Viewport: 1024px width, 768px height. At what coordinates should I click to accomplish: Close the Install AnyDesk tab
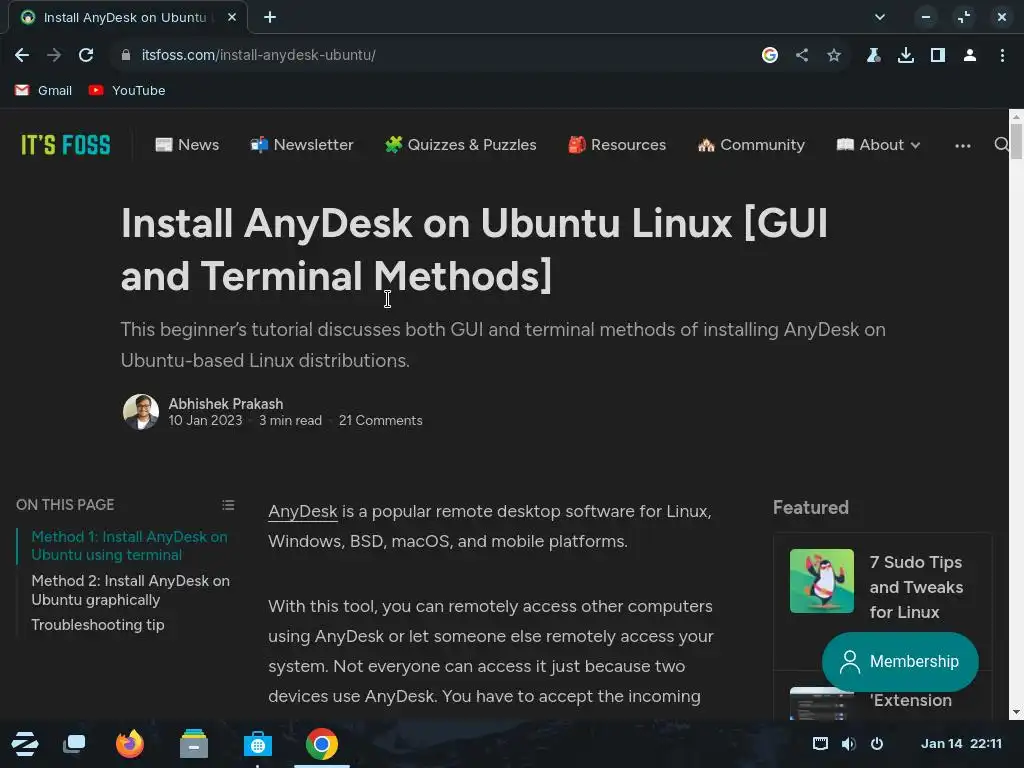pos(232,18)
